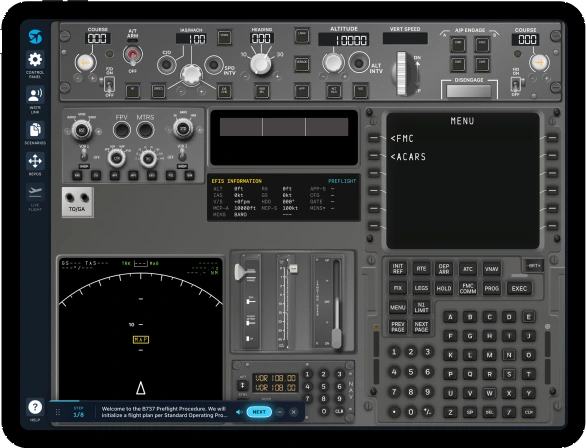Click the INIT REF key
This screenshot has height=448, width=586.
pyautogui.click(x=398, y=269)
